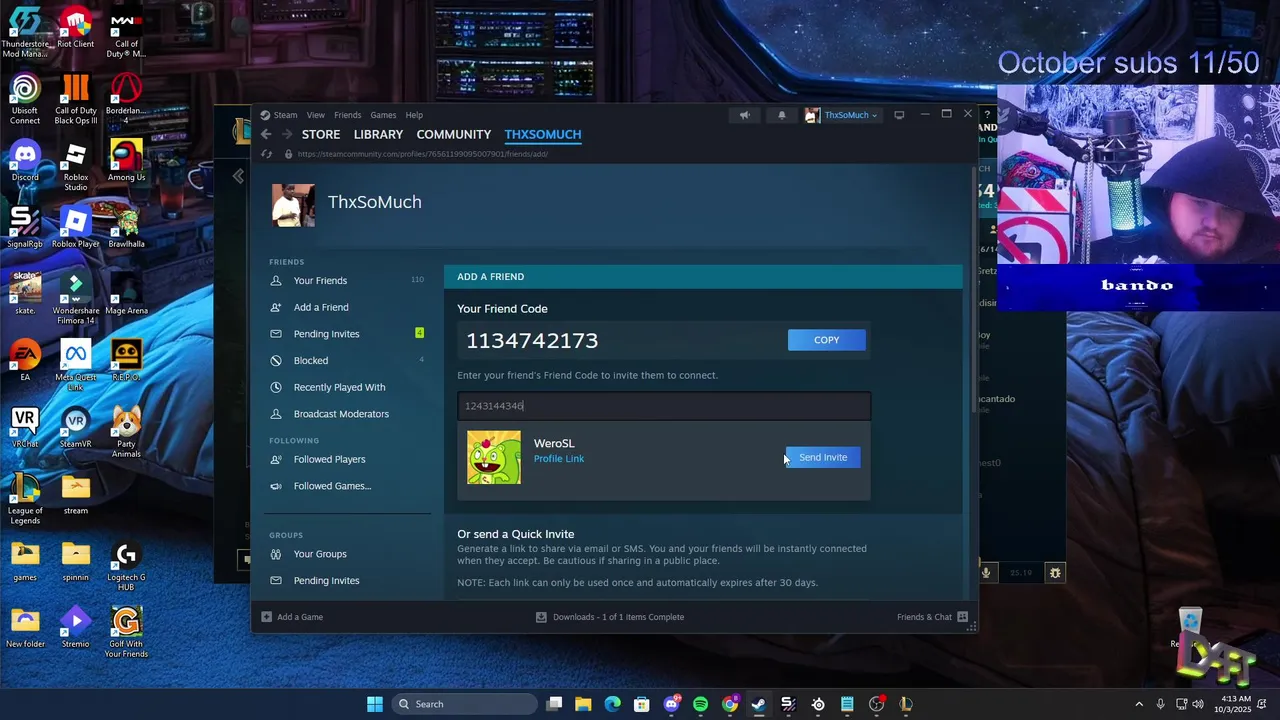Open the Help menu in Steam
Image resolution: width=1280 pixels, height=720 pixels.
click(414, 115)
